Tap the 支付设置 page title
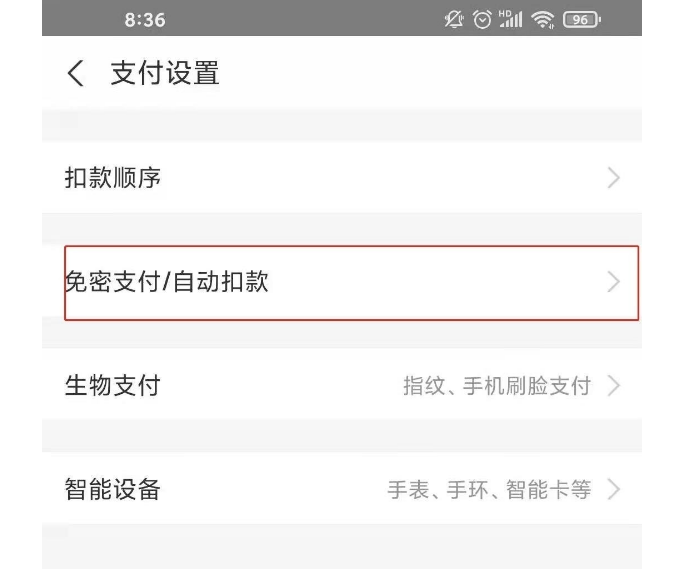687x569 pixels. click(165, 73)
